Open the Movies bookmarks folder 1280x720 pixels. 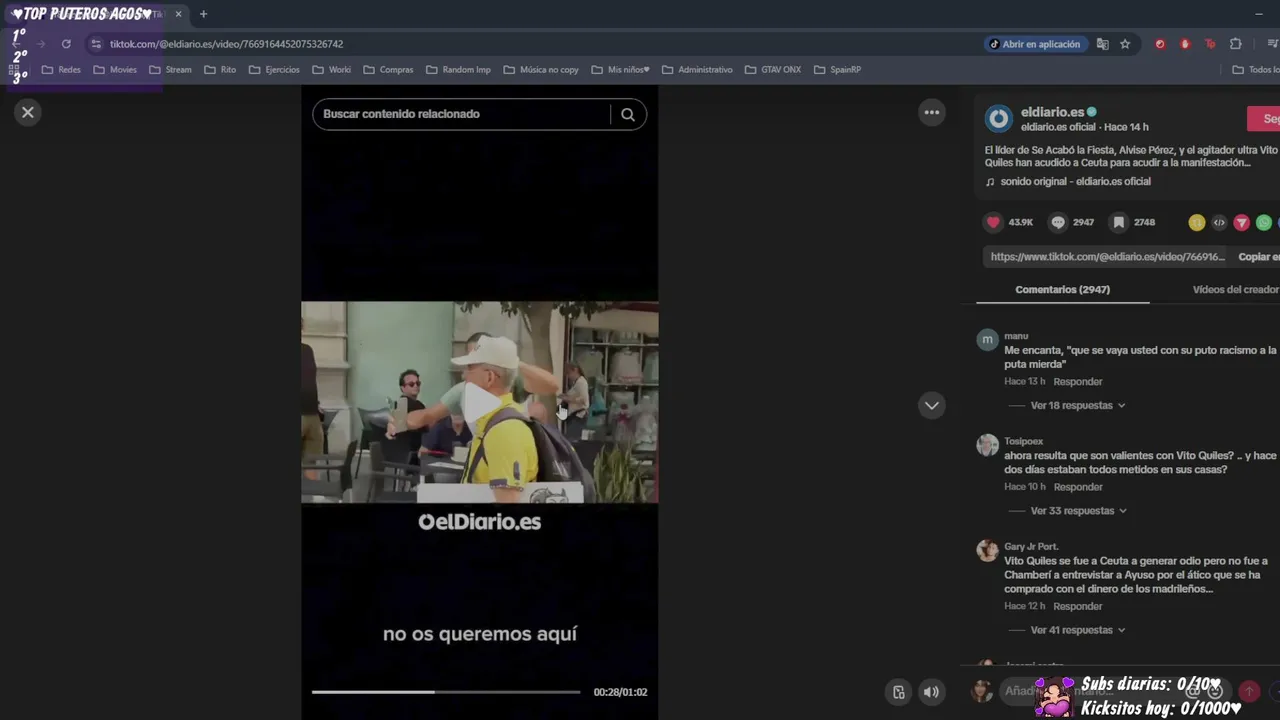coord(115,70)
